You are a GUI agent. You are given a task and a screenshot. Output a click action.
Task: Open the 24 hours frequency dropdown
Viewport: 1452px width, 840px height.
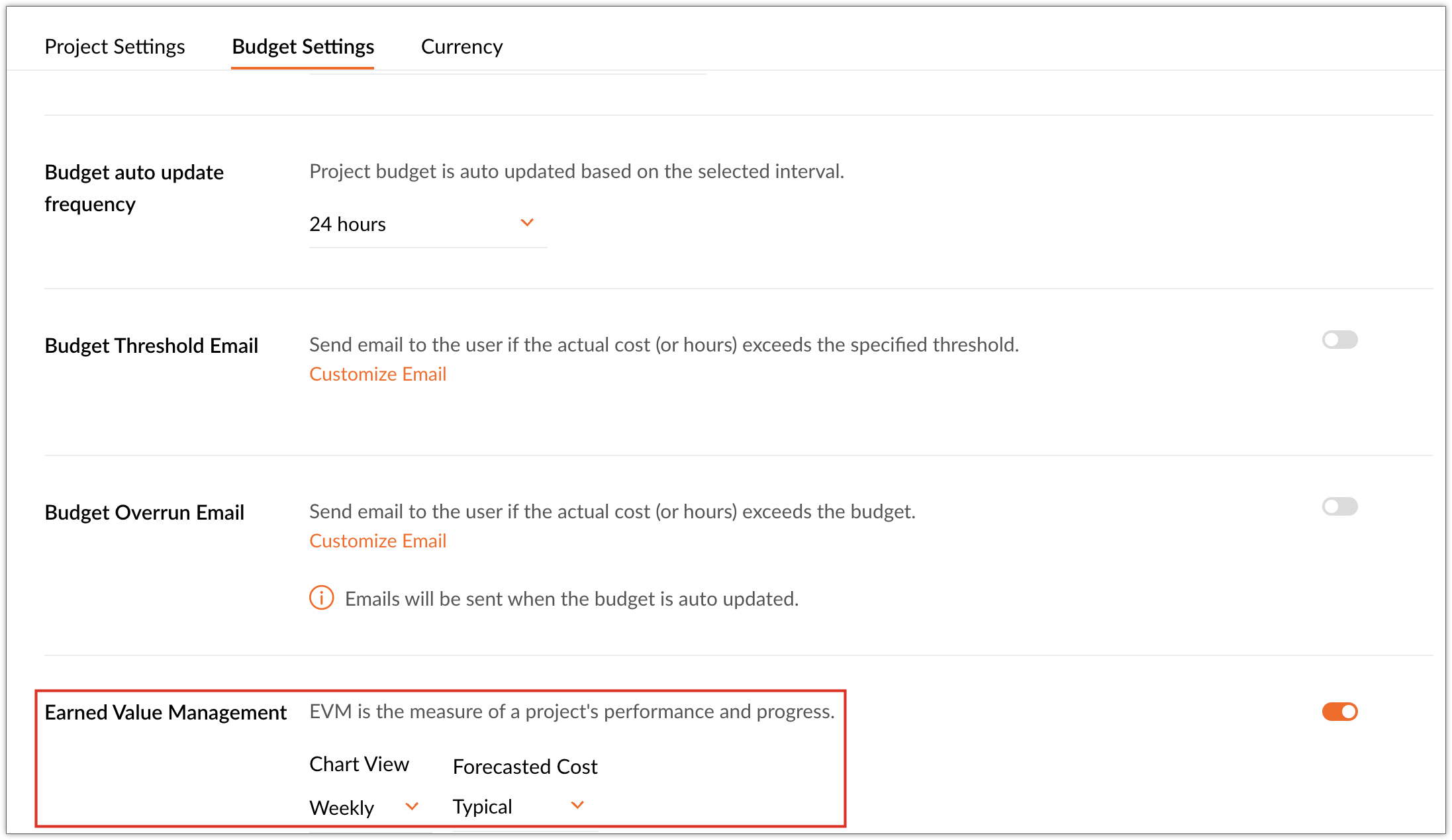[x=428, y=224]
